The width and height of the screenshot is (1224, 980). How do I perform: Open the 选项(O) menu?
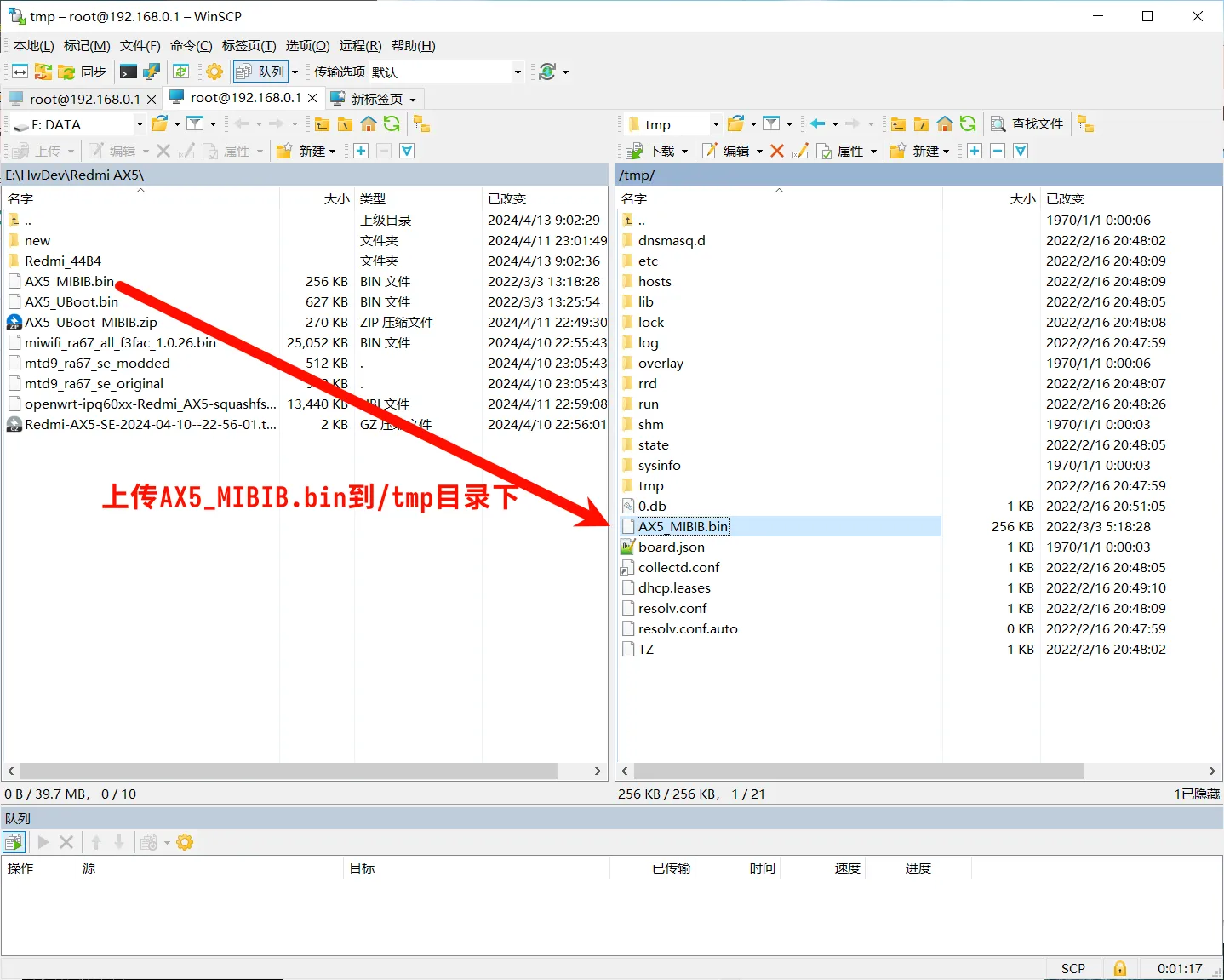[307, 46]
